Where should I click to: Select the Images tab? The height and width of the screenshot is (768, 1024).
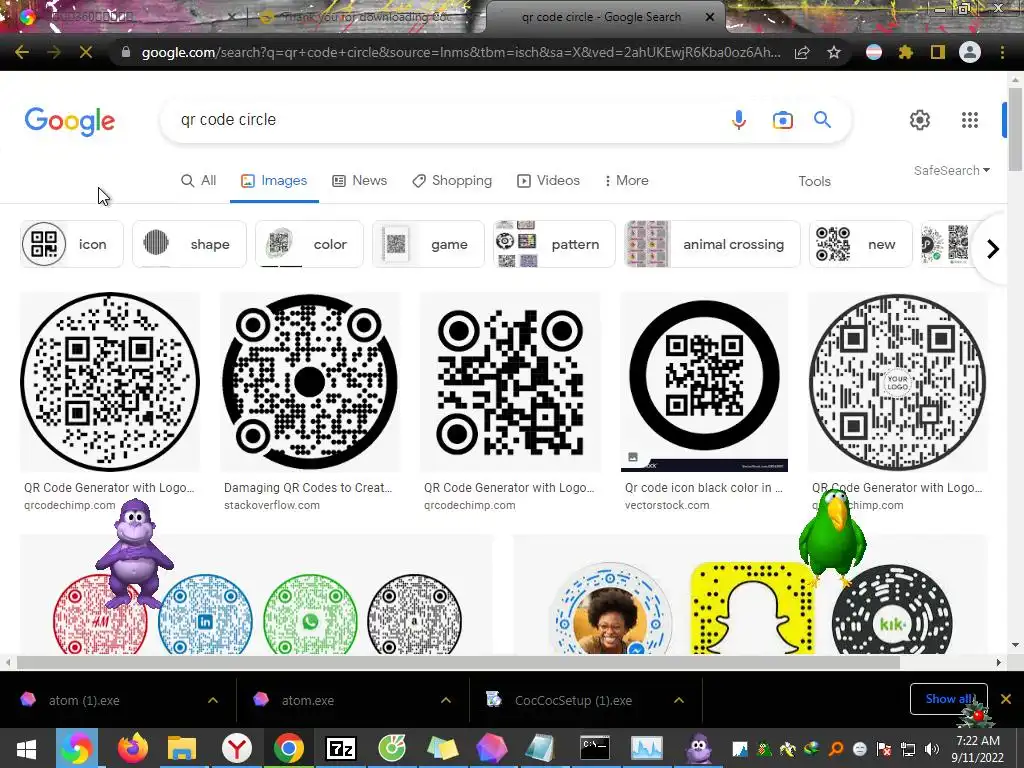click(274, 181)
